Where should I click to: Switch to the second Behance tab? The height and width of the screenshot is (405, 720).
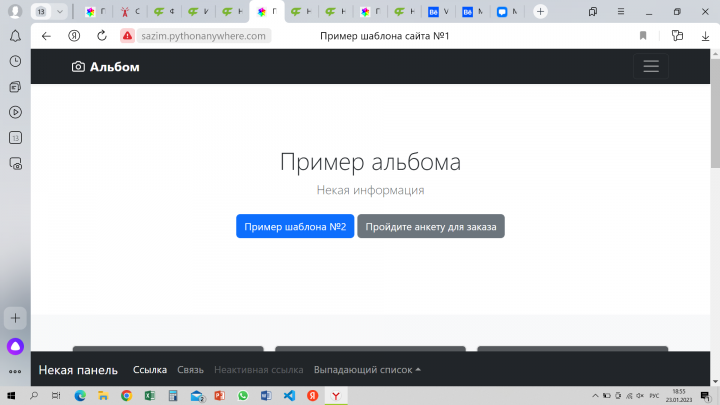coord(473,12)
